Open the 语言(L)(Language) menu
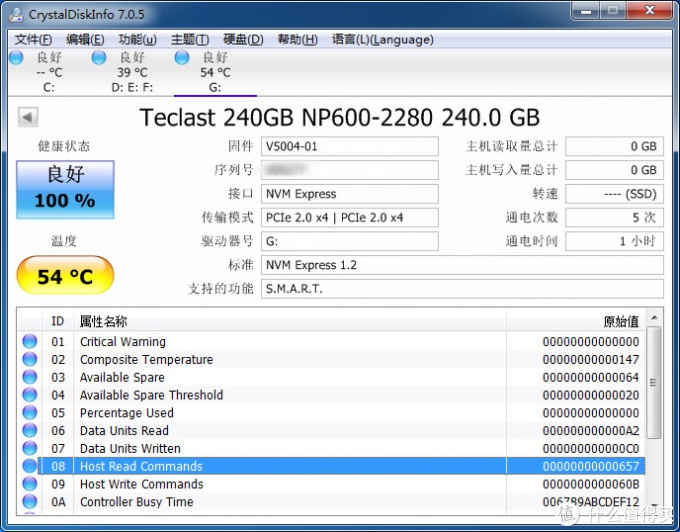The image size is (680, 532). point(382,39)
